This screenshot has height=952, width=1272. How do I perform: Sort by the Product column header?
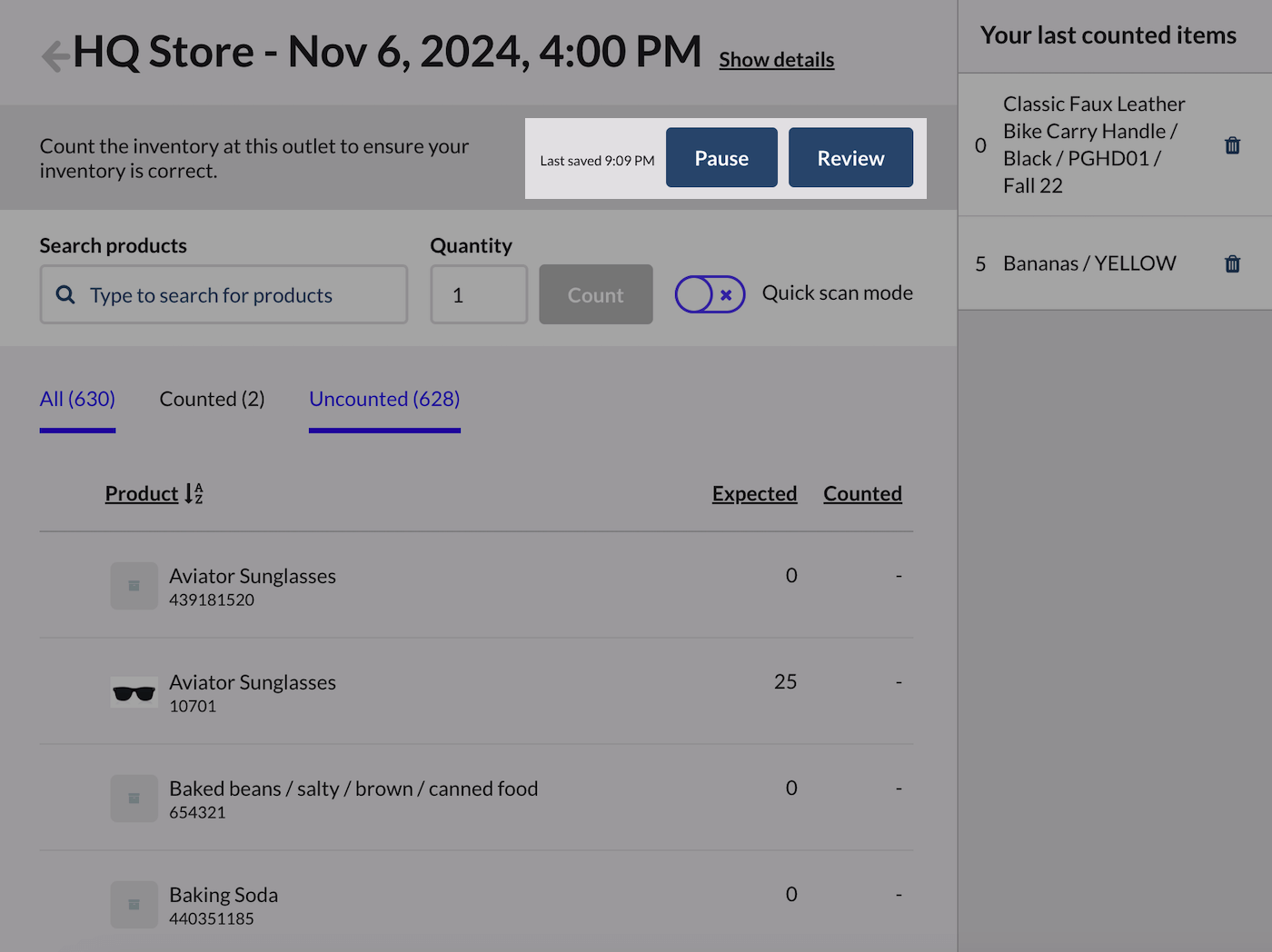pos(142,493)
